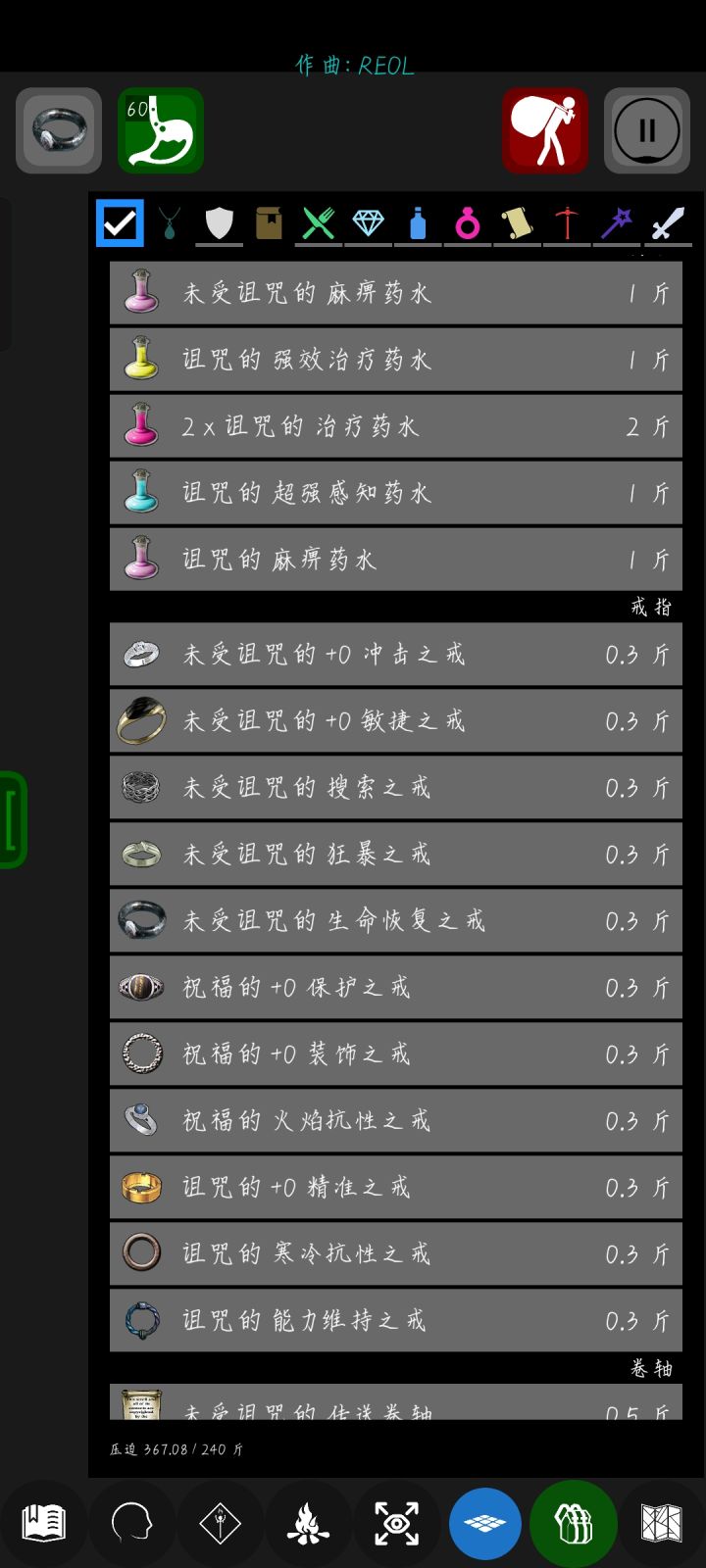Open the map icon at bottom right
The image size is (706, 1568).
(x=661, y=1523)
